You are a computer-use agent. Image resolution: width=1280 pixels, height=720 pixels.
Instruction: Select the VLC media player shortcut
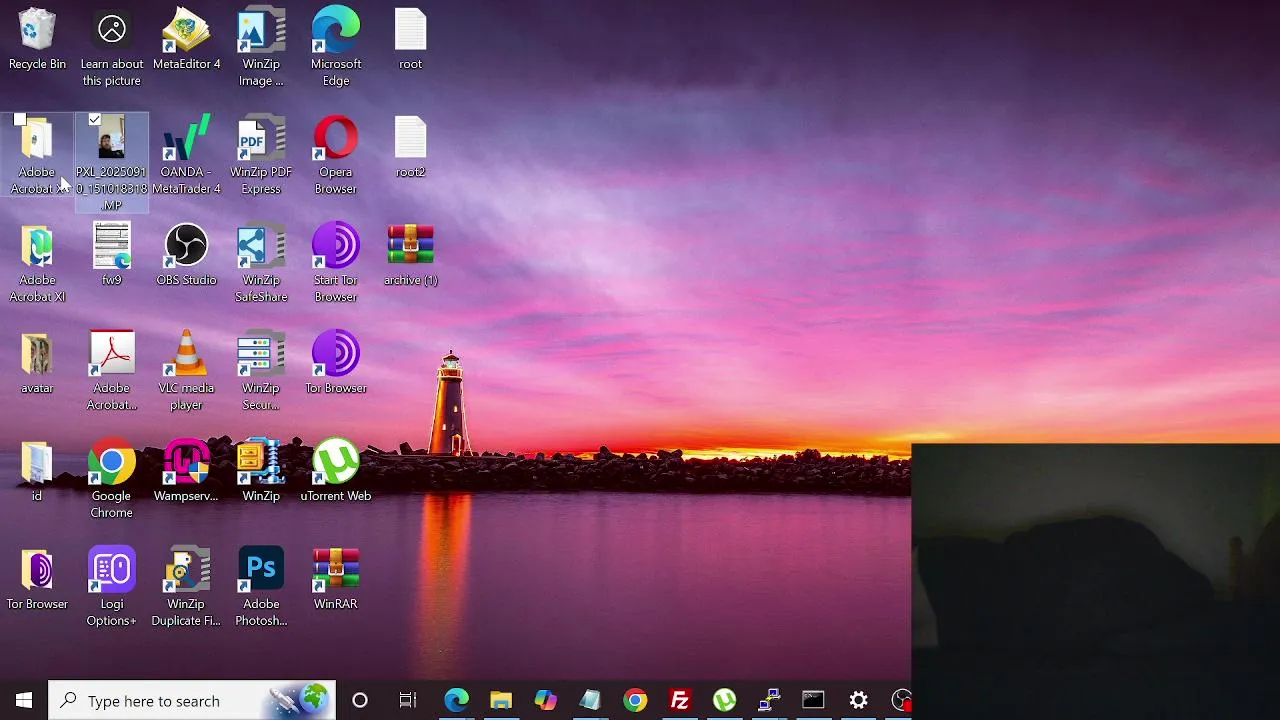pyautogui.click(x=186, y=372)
